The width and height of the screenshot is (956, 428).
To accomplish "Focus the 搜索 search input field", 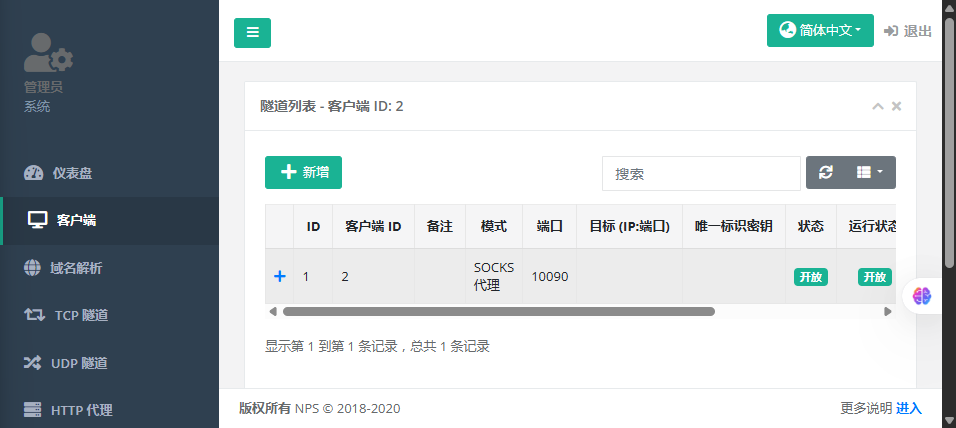I will pos(700,173).
